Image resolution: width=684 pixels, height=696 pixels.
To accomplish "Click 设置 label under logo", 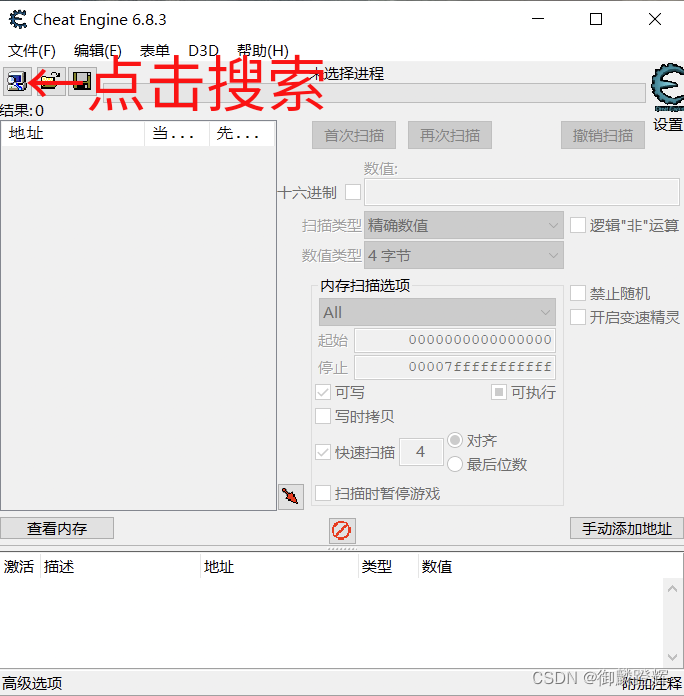I will (x=668, y=124).
